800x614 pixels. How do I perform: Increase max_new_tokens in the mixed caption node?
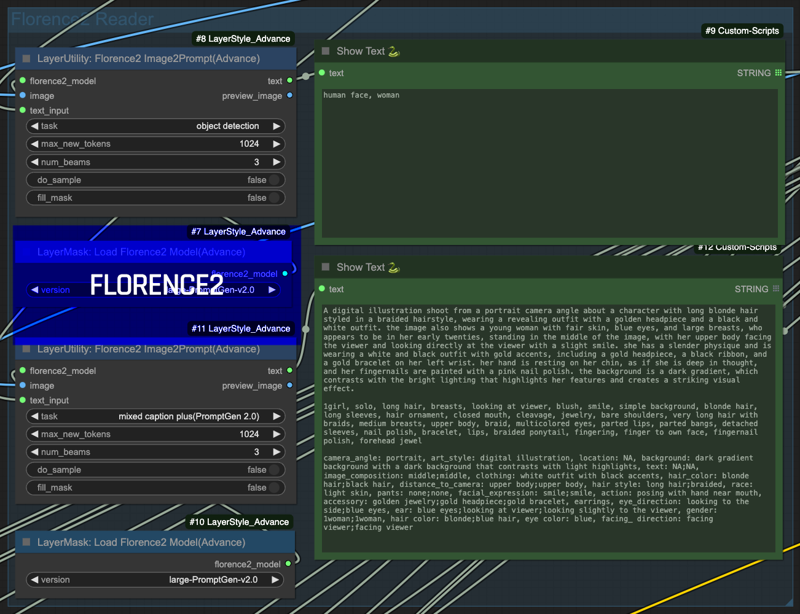pyautogui.click(x=277, y=434)
